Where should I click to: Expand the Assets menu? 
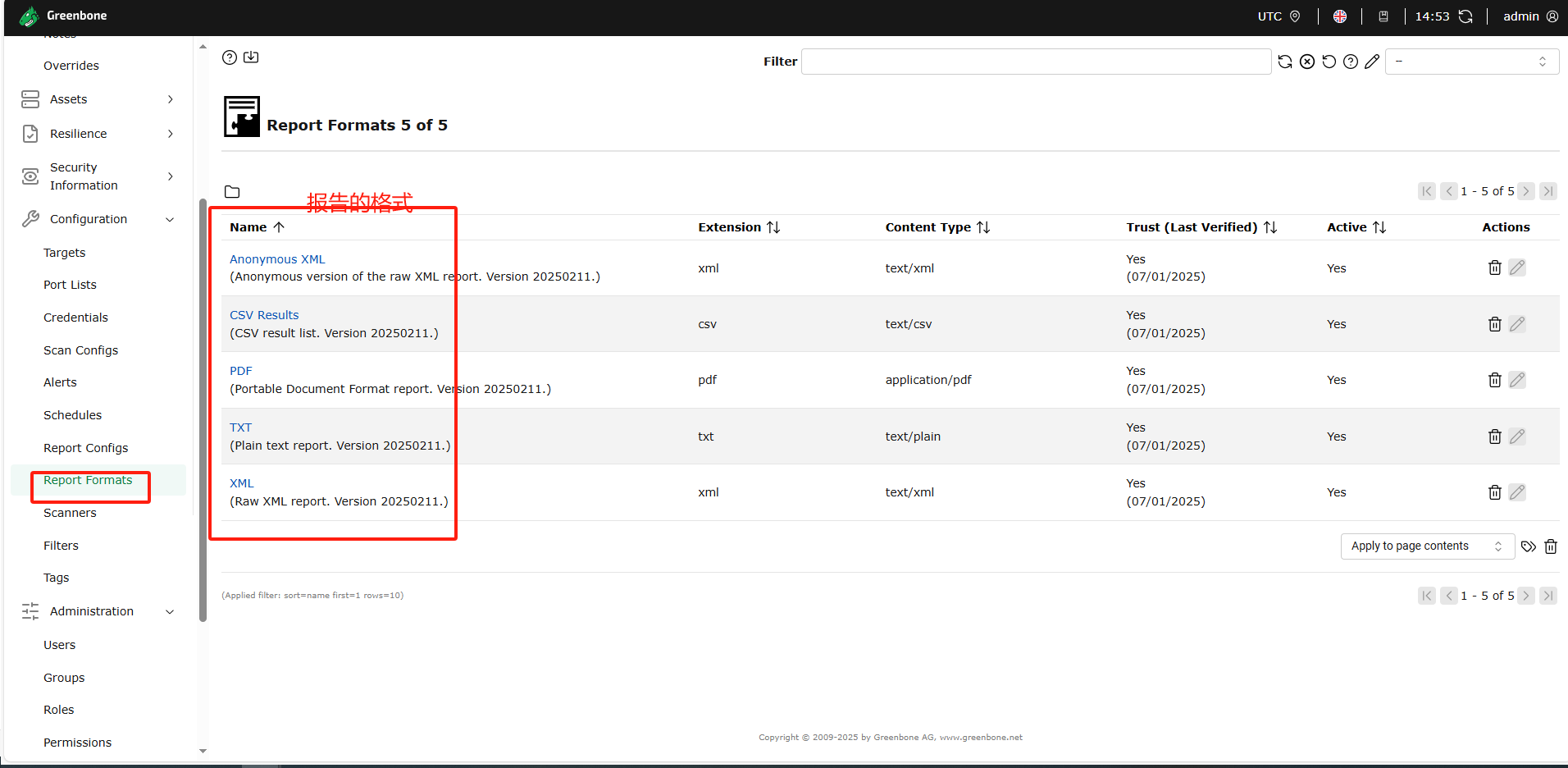(x=98, y=99)
